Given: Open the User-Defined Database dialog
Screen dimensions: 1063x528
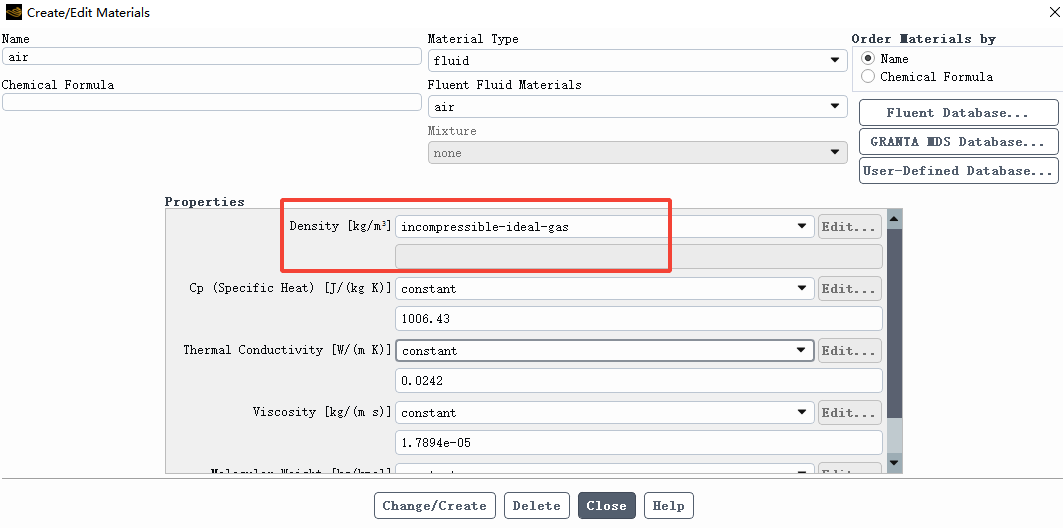Looking at the screenshot, I should (958, 171).
